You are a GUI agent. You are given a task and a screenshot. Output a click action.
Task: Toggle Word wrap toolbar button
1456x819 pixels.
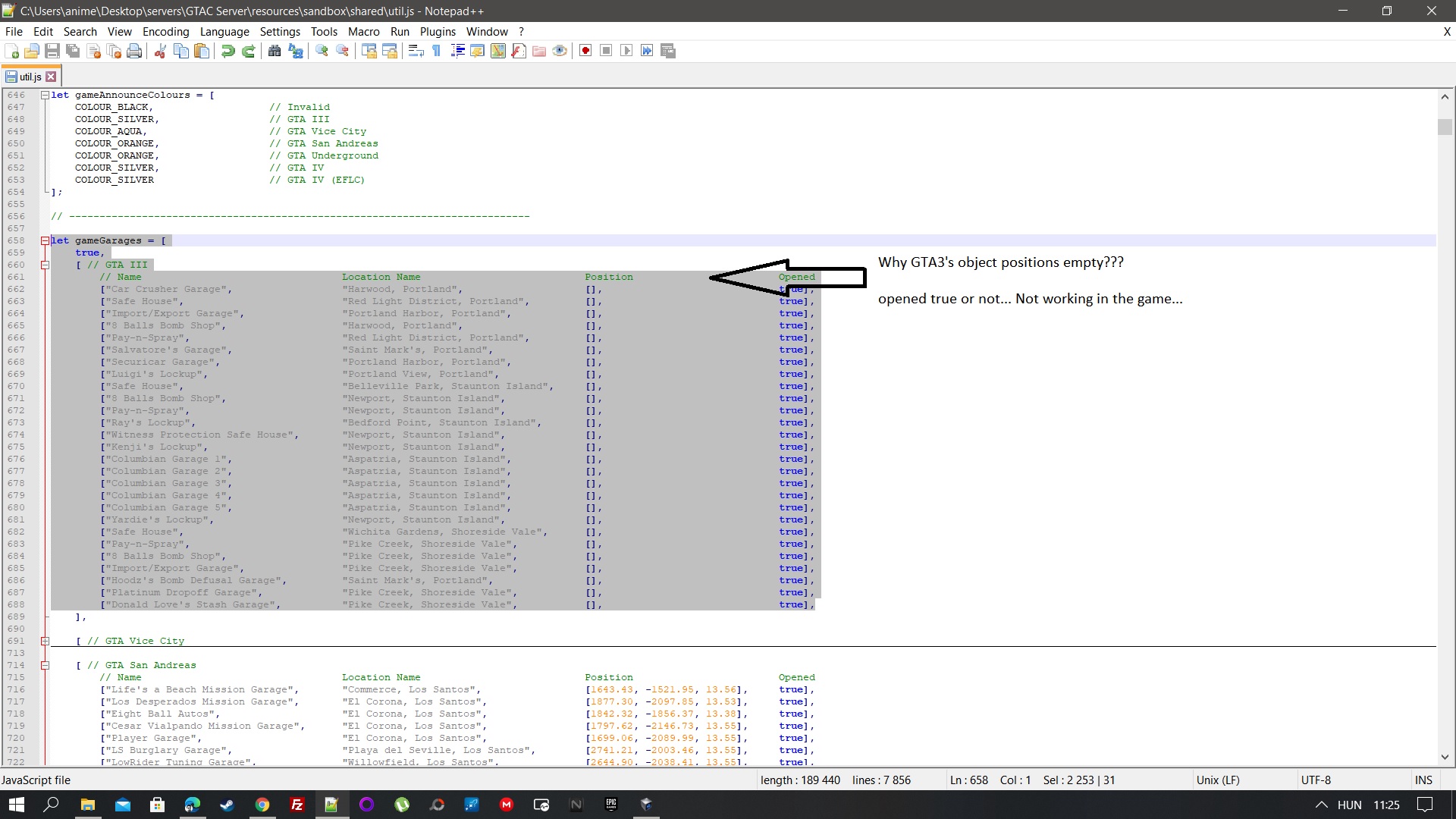(x=416, y=51)
